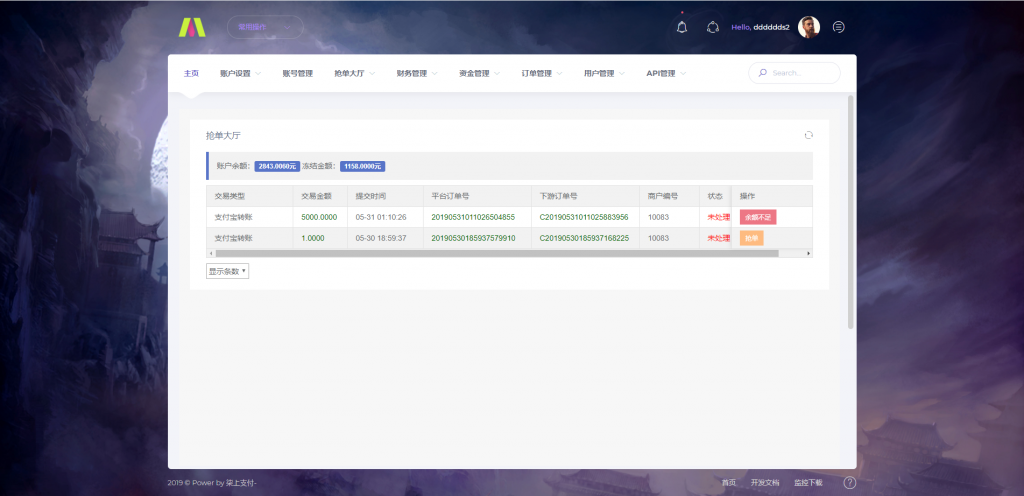This screenshot has width=1024, height=496.
Task: Click the red 余额不足 button
Action: pos(758,216)
